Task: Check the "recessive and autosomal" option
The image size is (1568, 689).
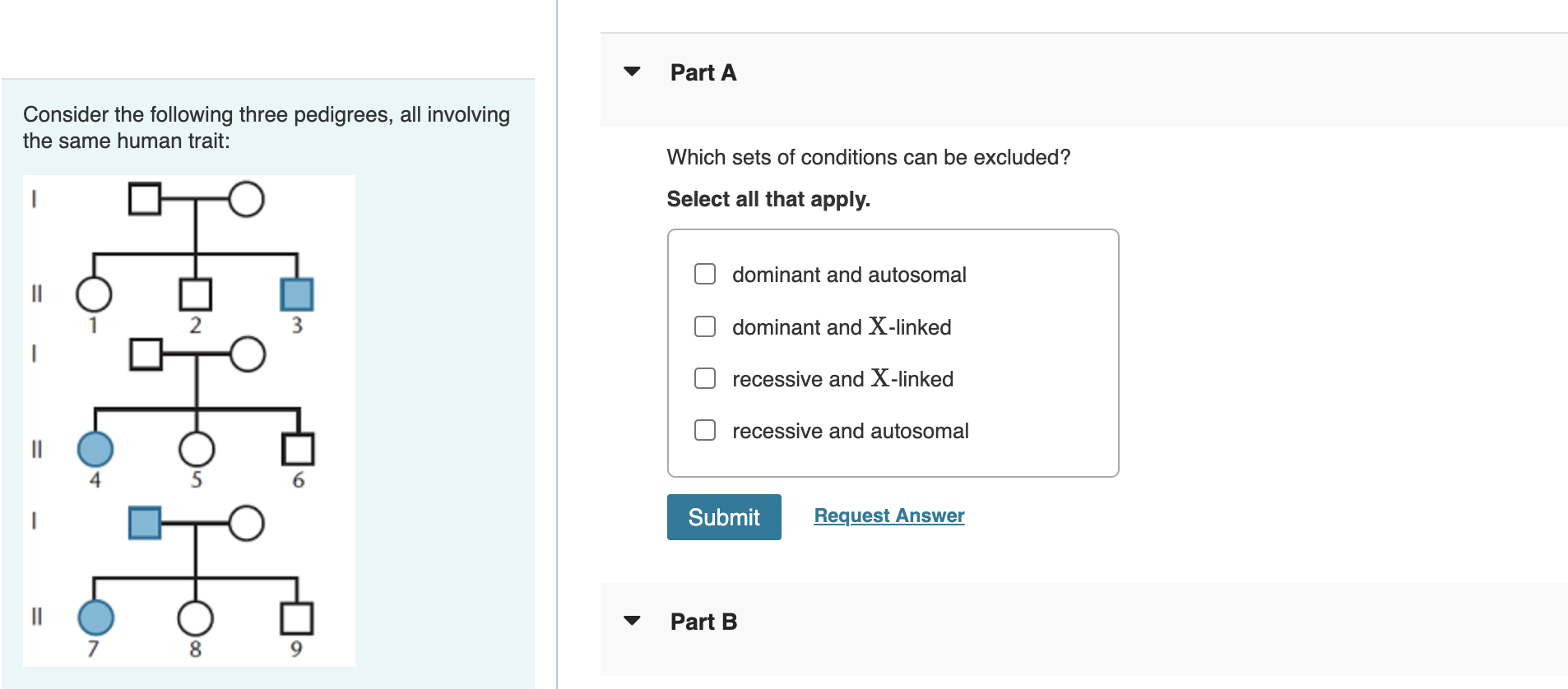Action: (704, 429)
